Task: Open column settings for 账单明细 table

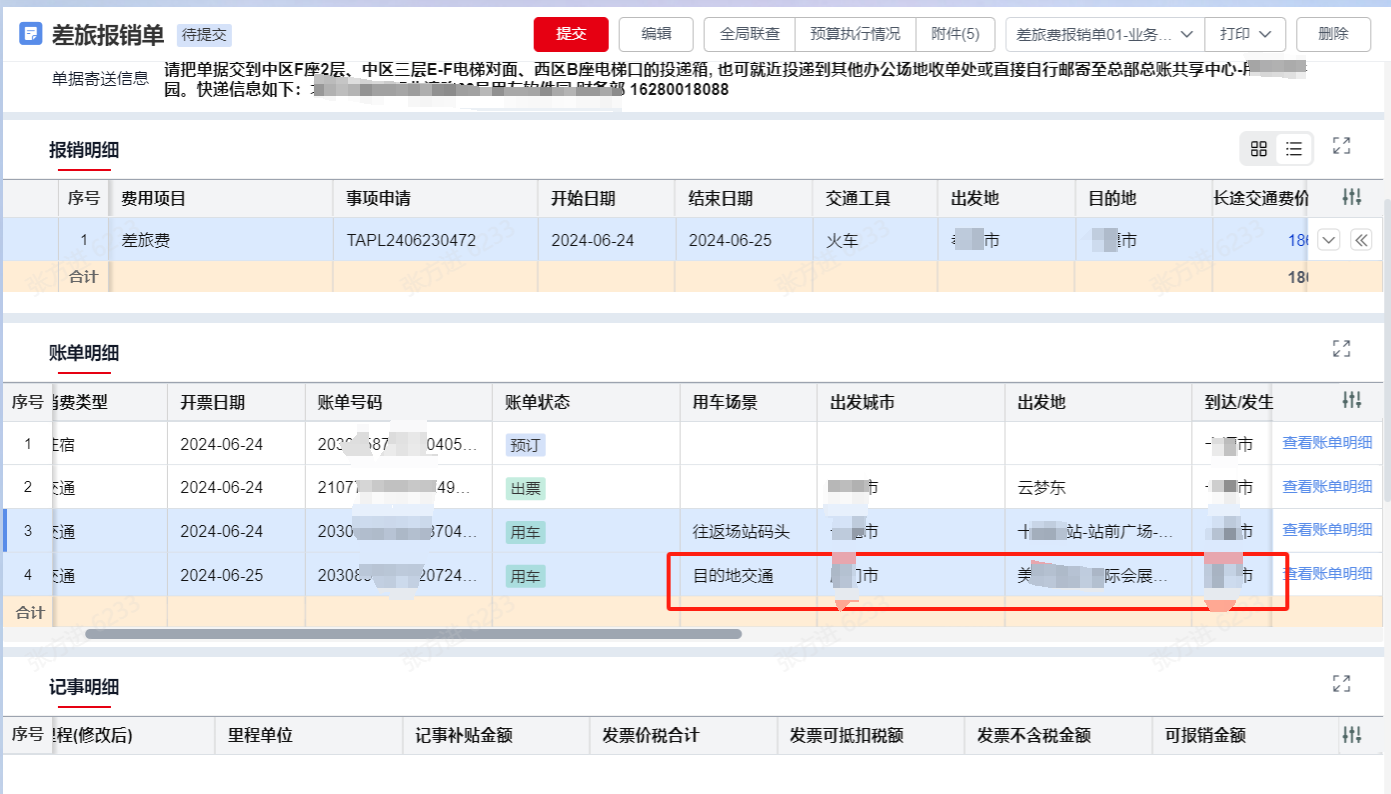Action: point(1351,401)
